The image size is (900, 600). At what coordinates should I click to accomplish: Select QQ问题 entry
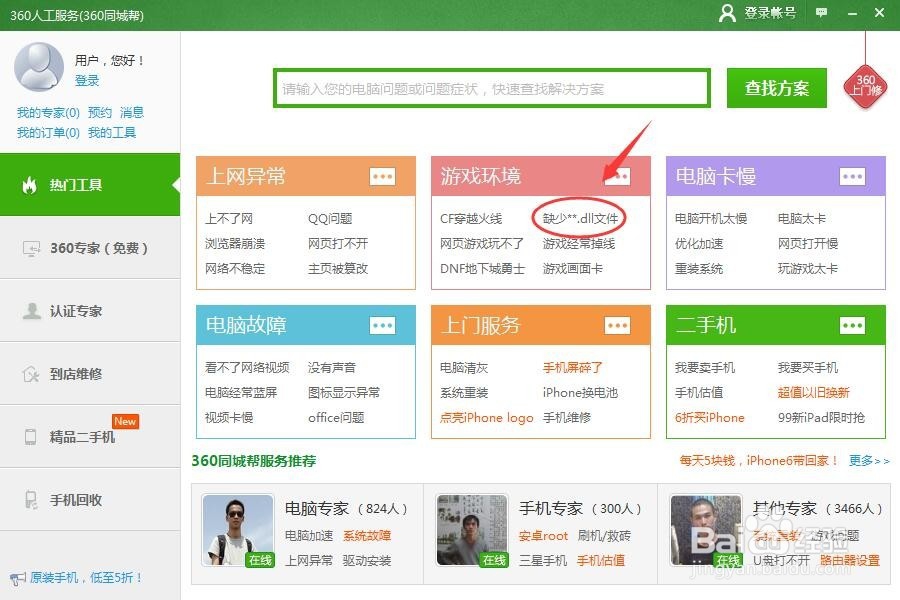click(330, 219)
